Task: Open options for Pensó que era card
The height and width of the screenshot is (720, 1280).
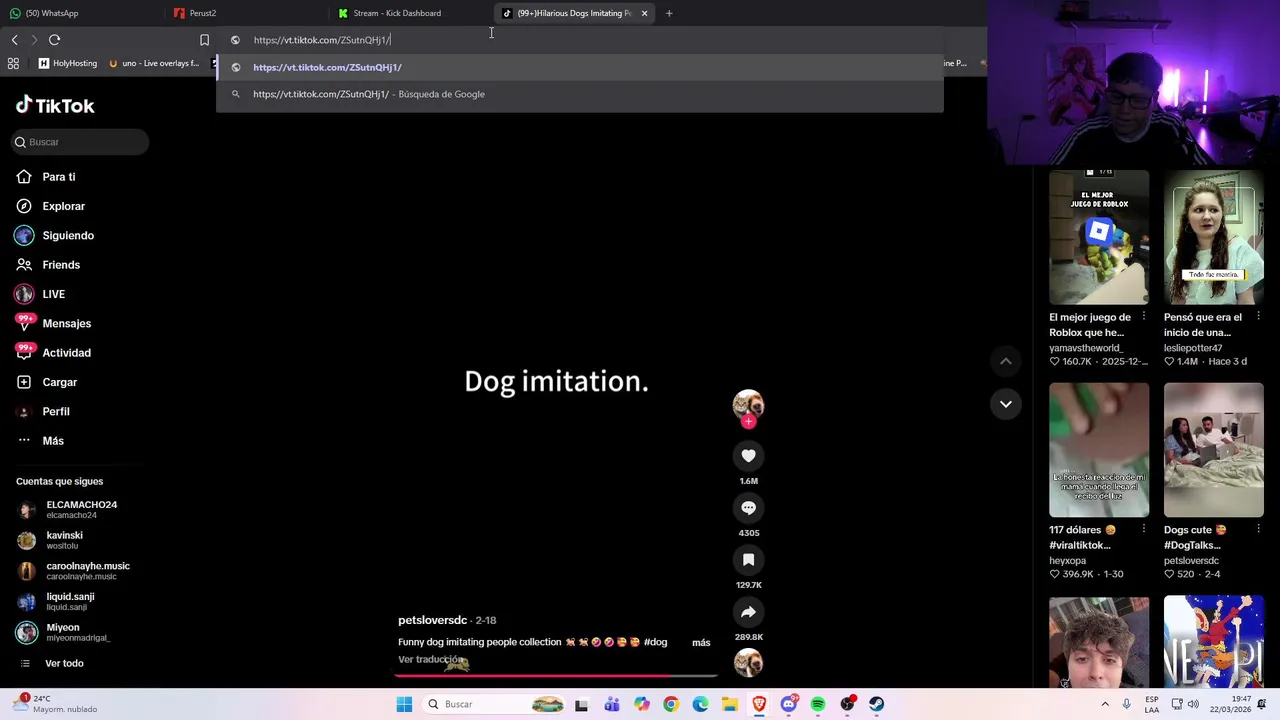Action: 1258,317
